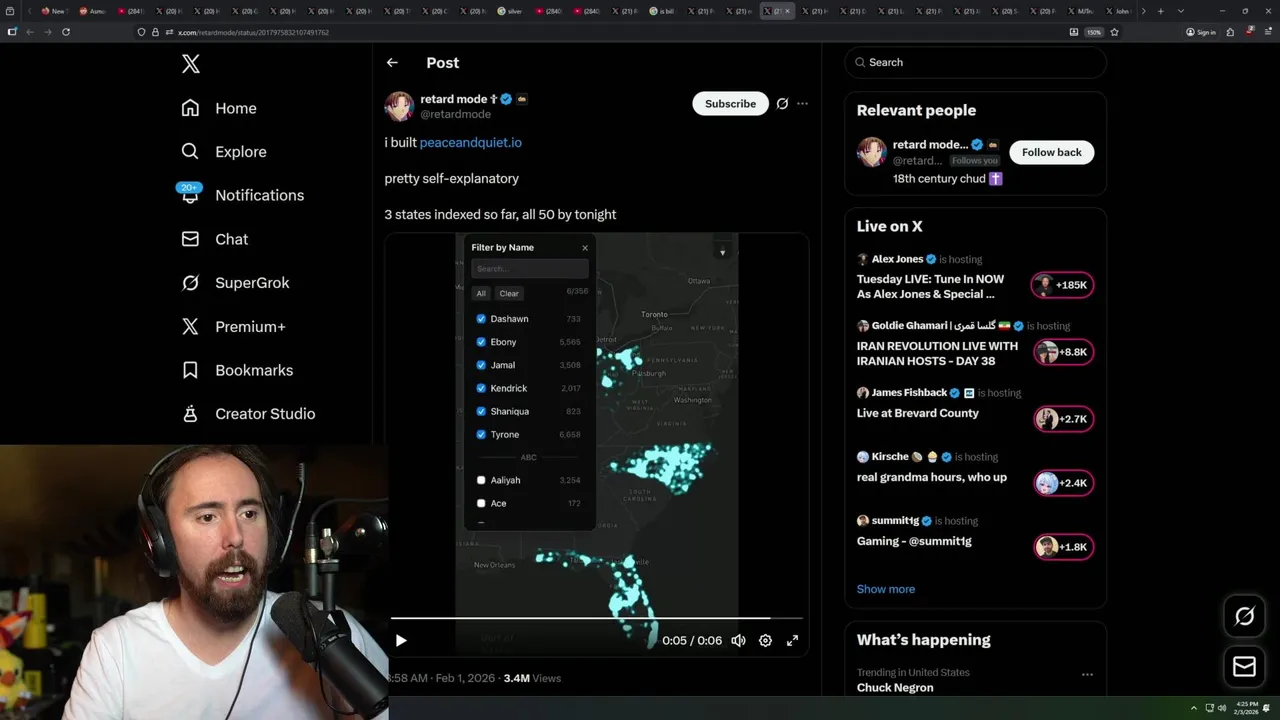
Task: Switch to the silver browser tab
Action: coord(511,11)
